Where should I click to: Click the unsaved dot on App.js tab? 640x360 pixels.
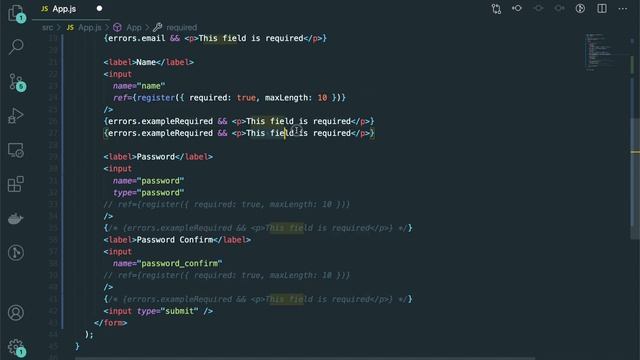(x=99, y=8)
